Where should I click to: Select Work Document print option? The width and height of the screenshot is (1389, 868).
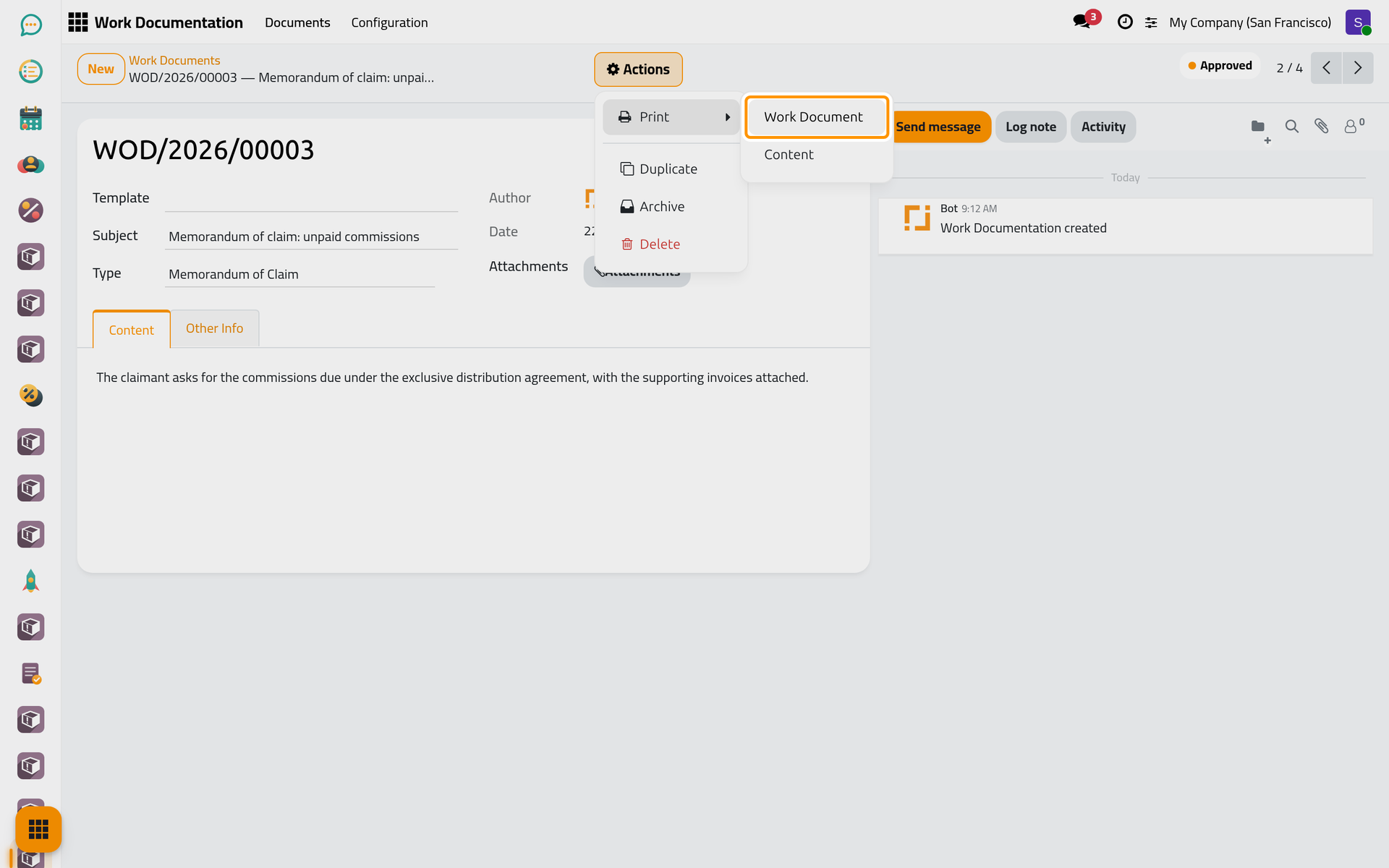(816, 117)
